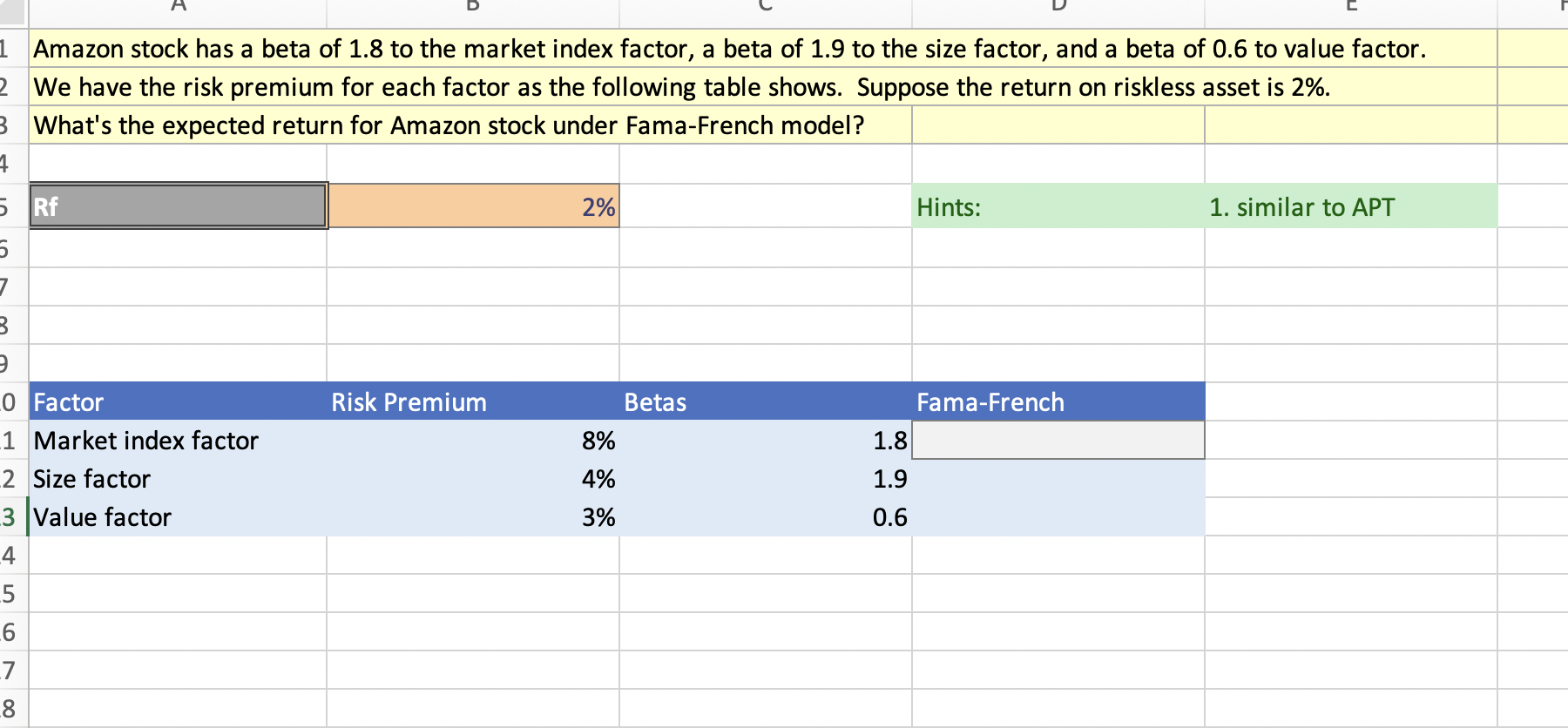Click the Factor header cell

click(x=179, y=402)
